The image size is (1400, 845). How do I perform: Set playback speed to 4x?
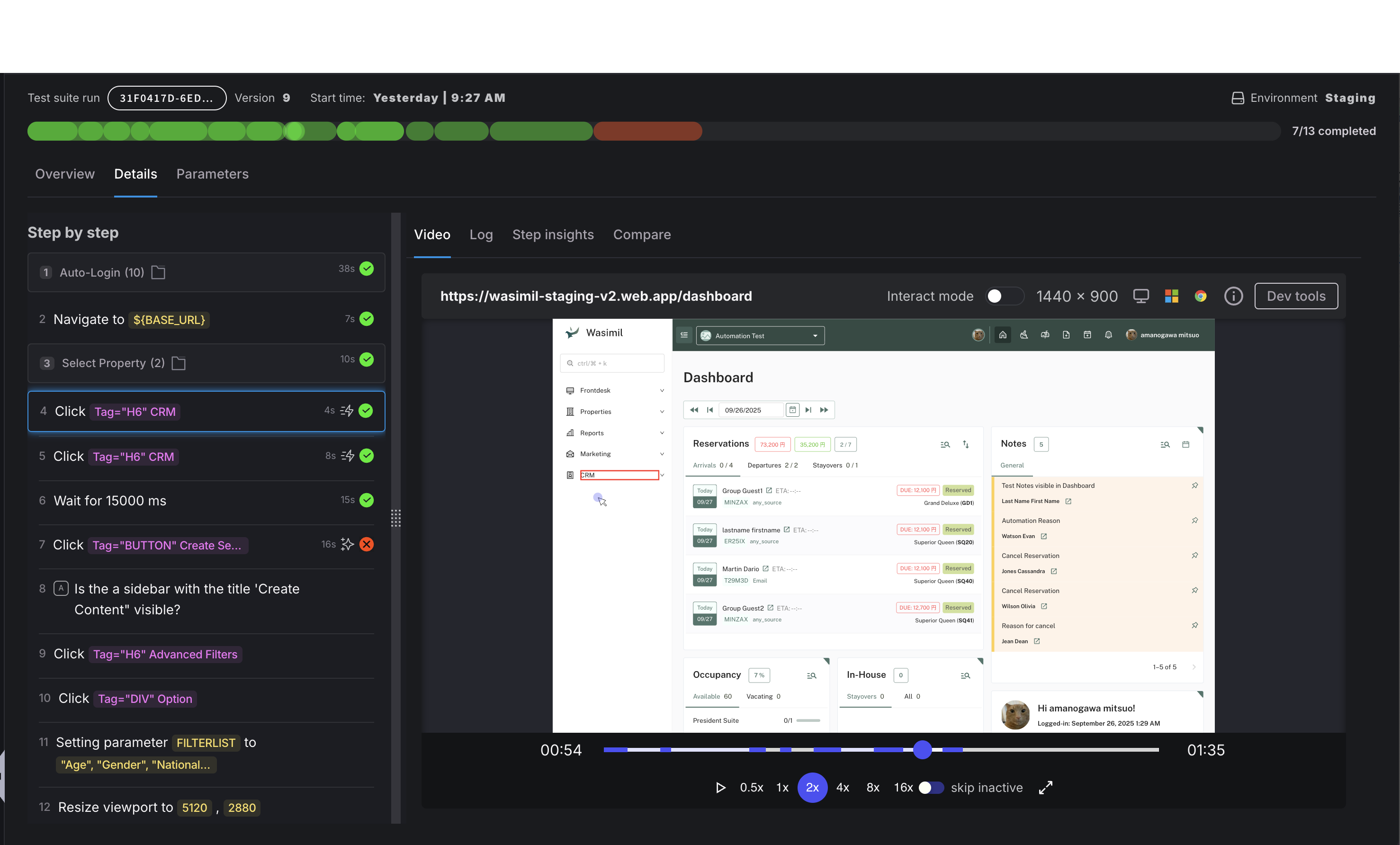click(843, 788)
